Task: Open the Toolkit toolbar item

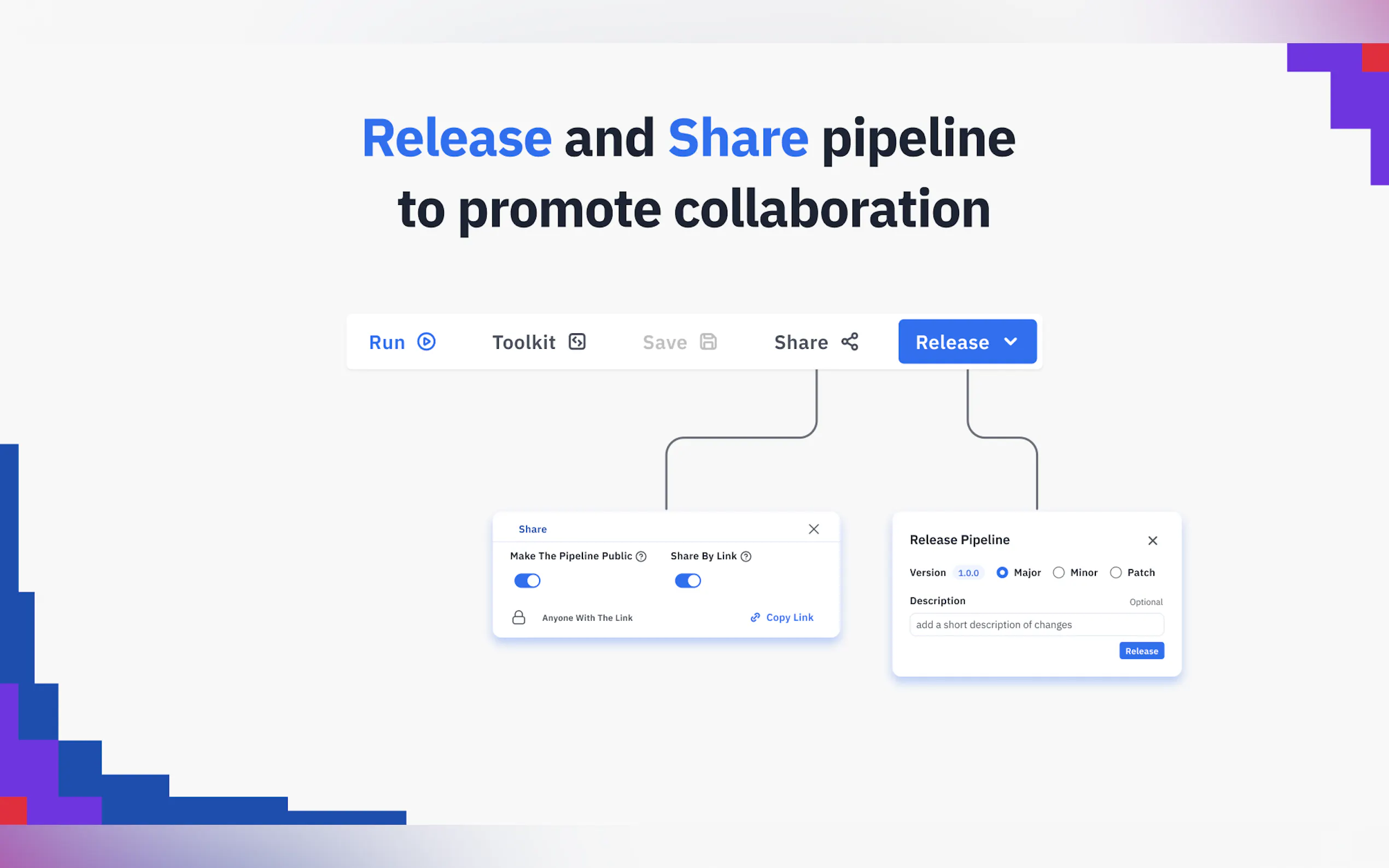Action: point(524,342)
